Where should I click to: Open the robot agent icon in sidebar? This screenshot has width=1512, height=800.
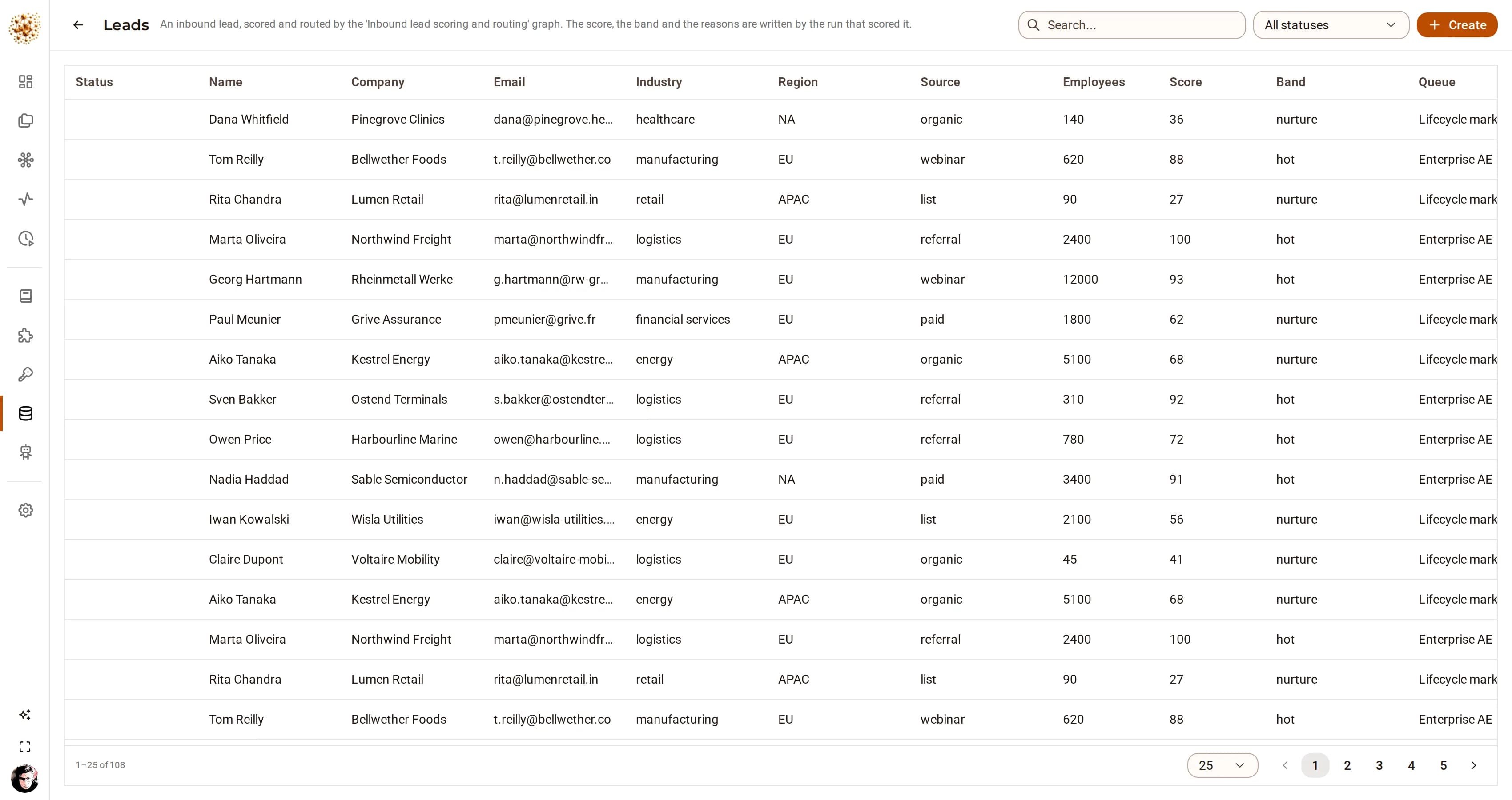[x=25, y=452]
